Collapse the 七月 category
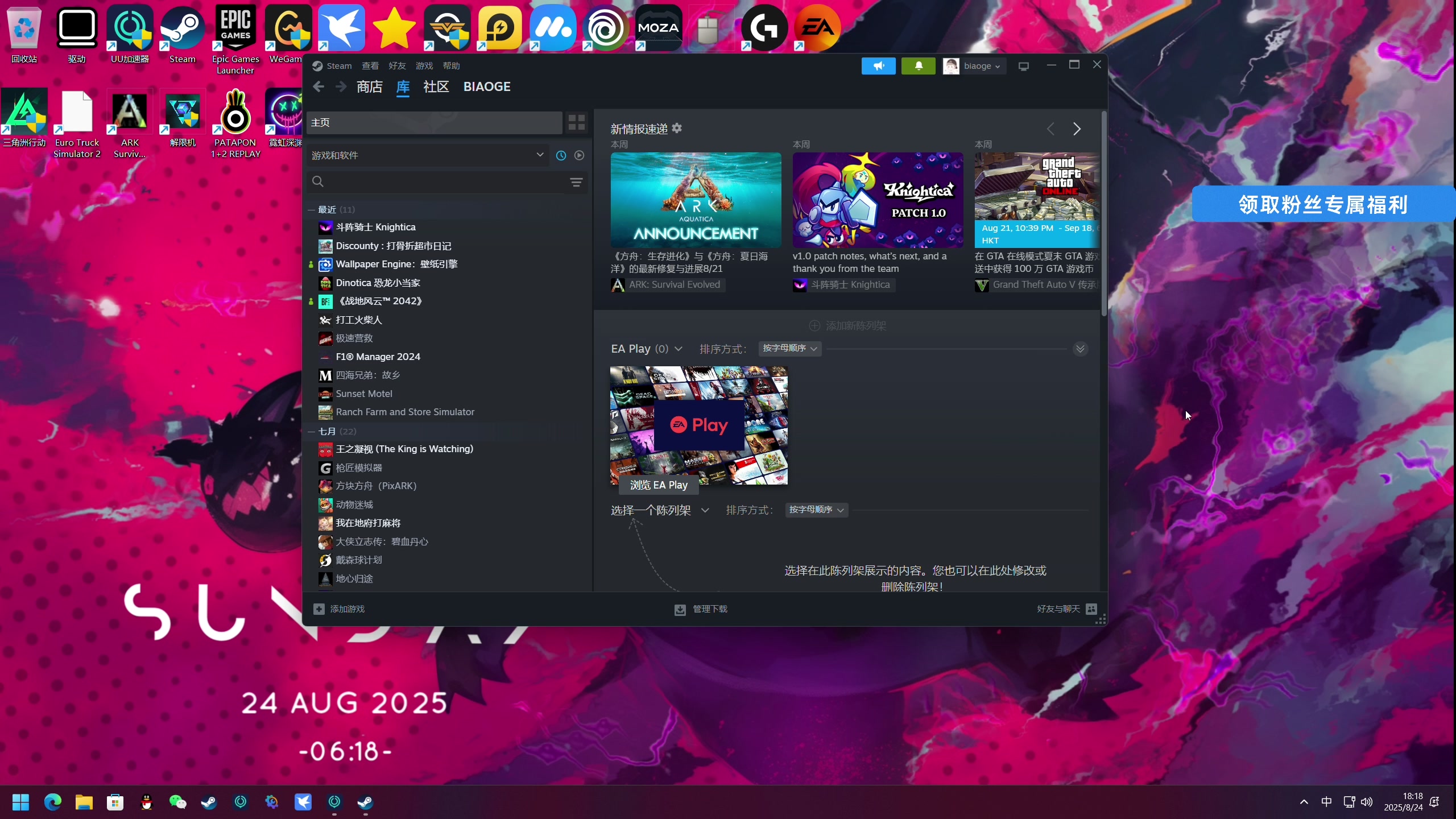Viewport: 1456px width, 819px height. coord(311,432)
